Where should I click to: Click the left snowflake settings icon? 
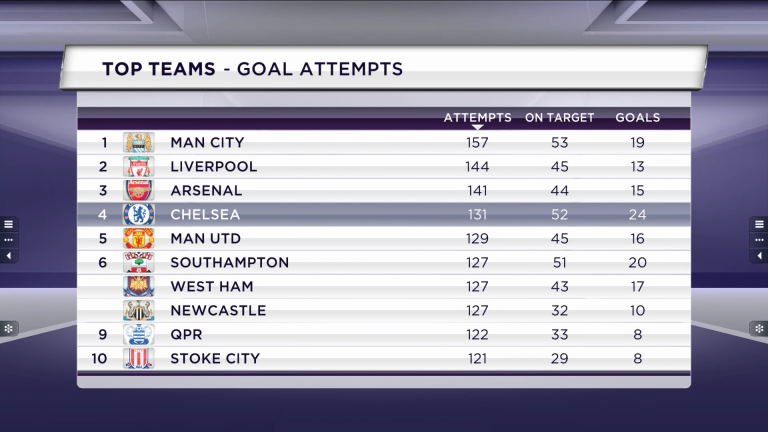pyautogui.click(x=8, y=329)
